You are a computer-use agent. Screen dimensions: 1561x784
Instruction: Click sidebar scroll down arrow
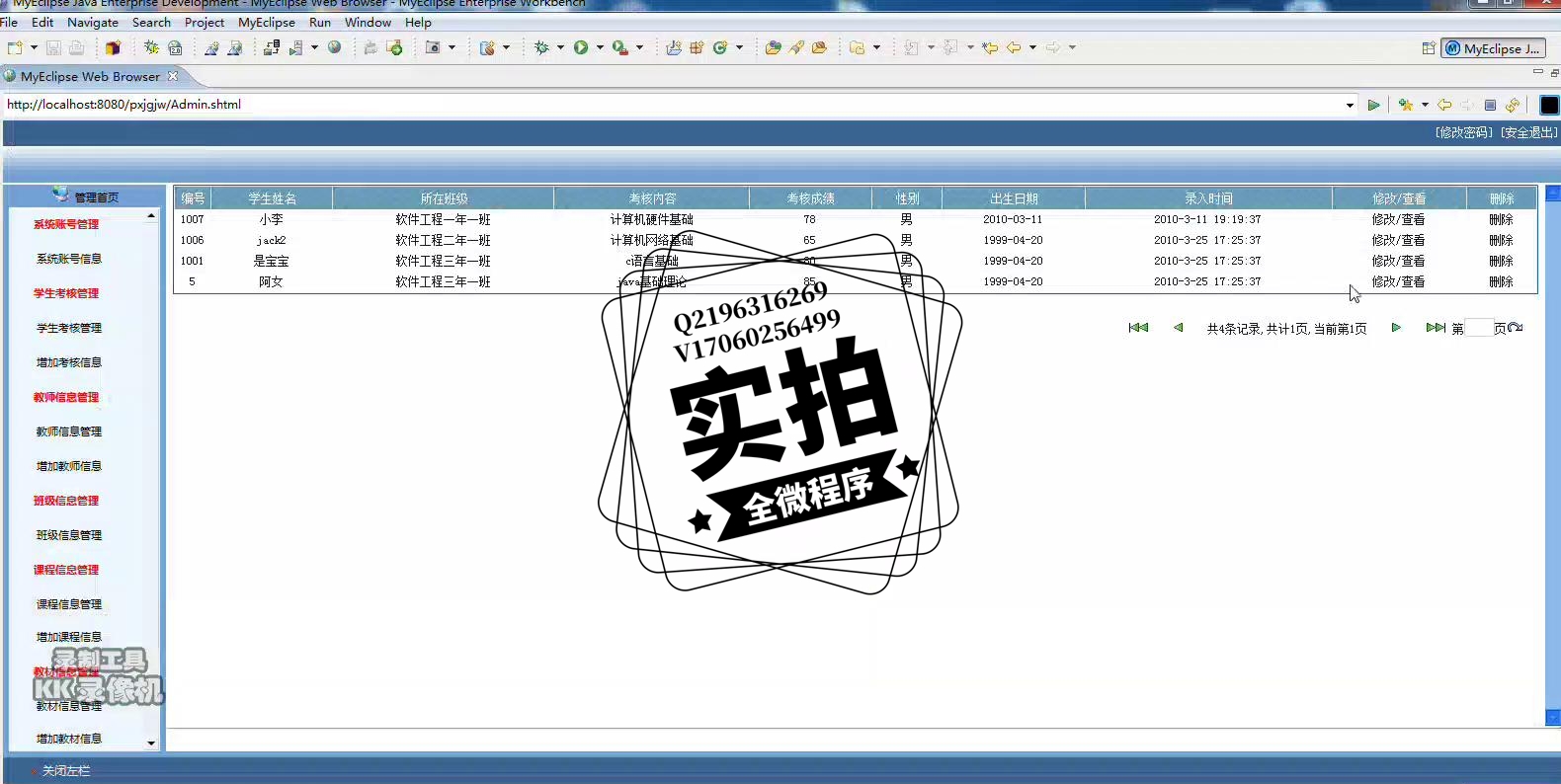(x=151, y=743)
